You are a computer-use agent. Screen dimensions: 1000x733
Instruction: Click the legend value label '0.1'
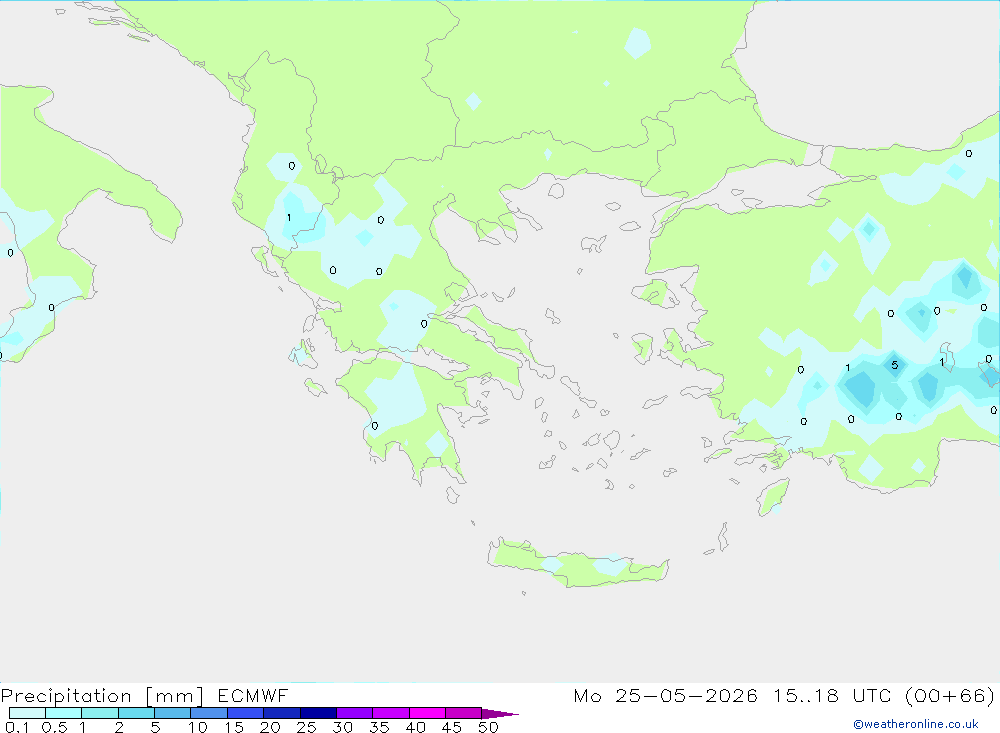click(17, 727)
